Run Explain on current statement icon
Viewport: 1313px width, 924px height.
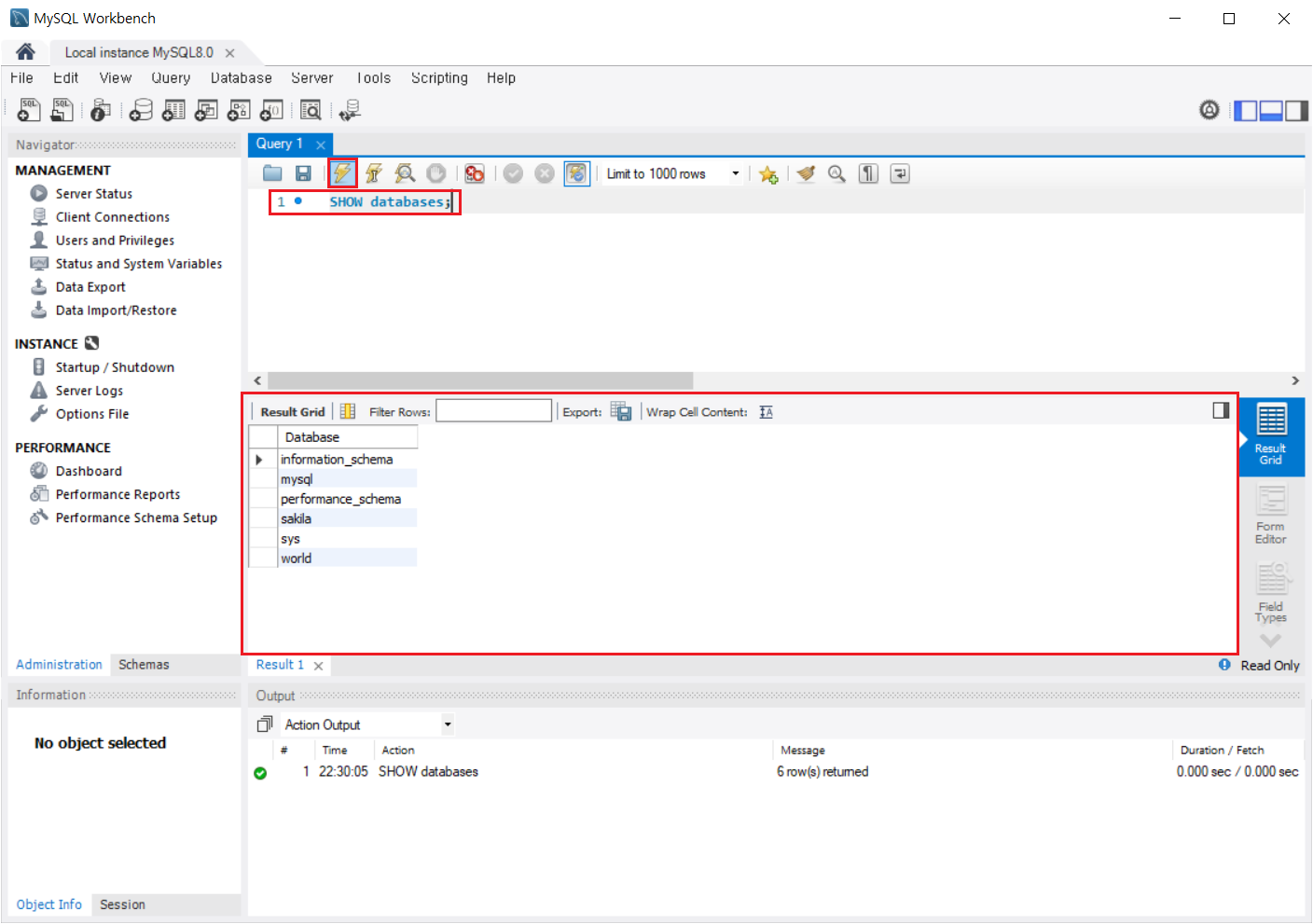pyautogui.click(x=405, y=173)
